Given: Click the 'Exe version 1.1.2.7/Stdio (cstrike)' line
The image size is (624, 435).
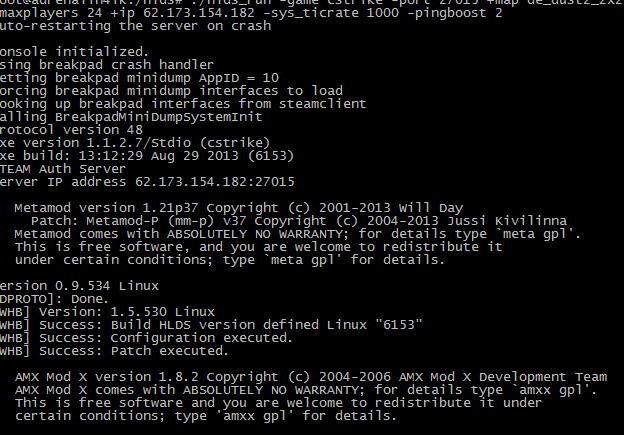Looking at the screenshot, I should tap(135, 143).
